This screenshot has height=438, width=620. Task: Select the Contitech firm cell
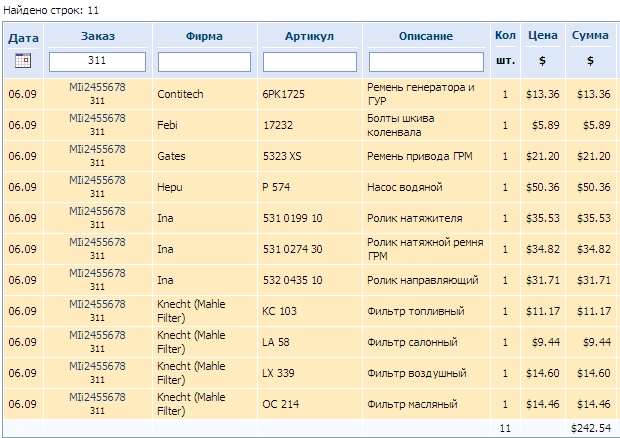[x=180, y=94]
